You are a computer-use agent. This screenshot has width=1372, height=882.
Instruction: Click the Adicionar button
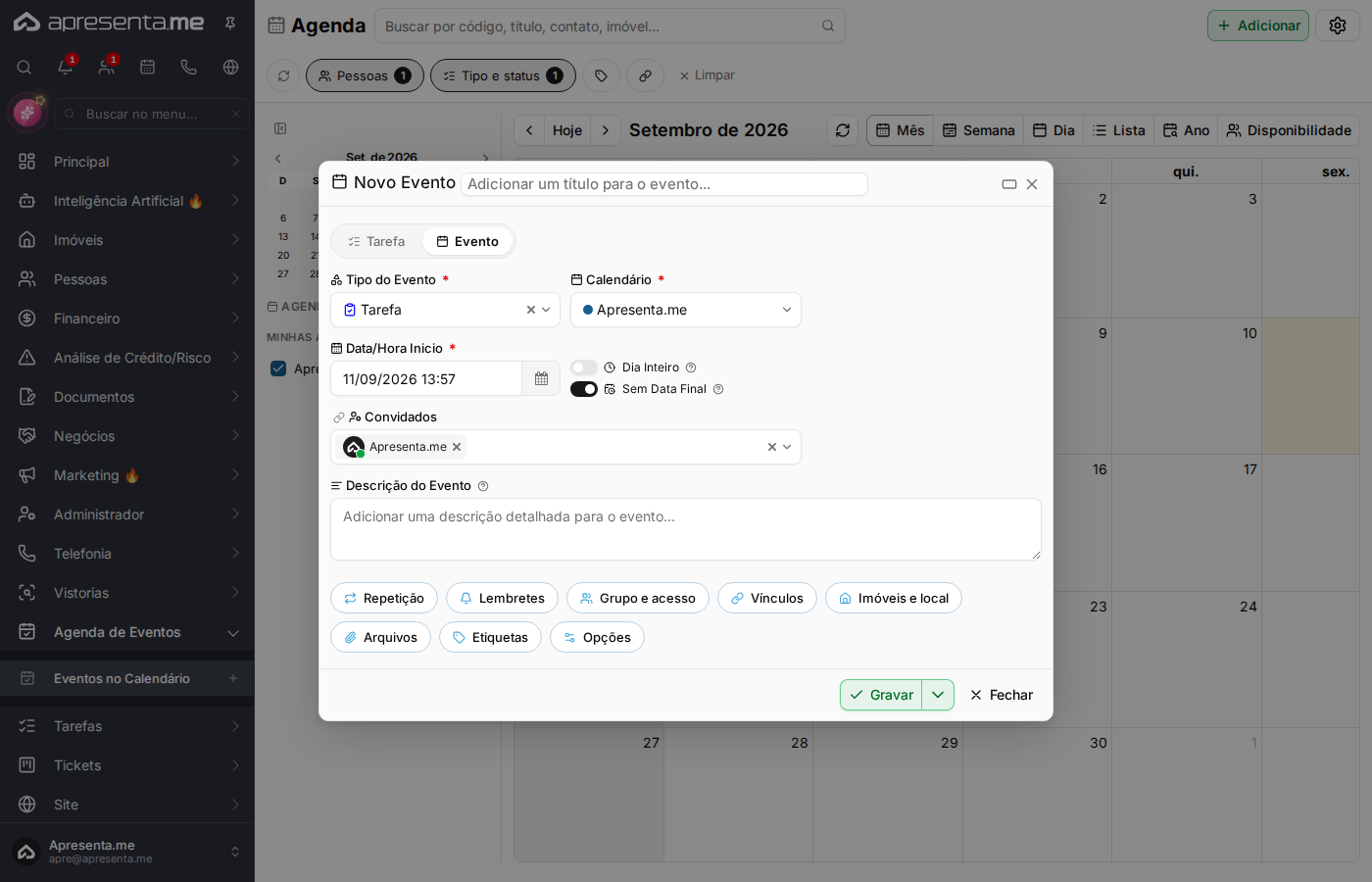click(1258, 25)
